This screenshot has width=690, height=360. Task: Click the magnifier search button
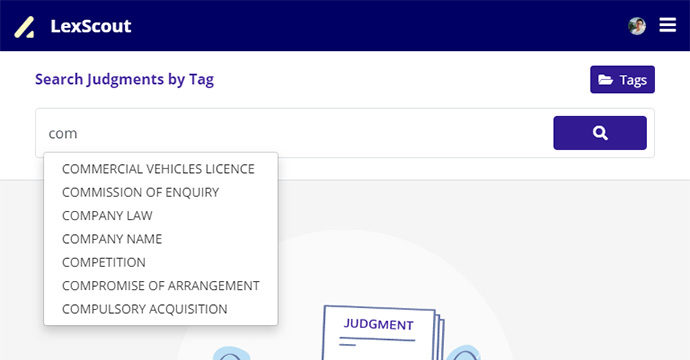point(600,133)
